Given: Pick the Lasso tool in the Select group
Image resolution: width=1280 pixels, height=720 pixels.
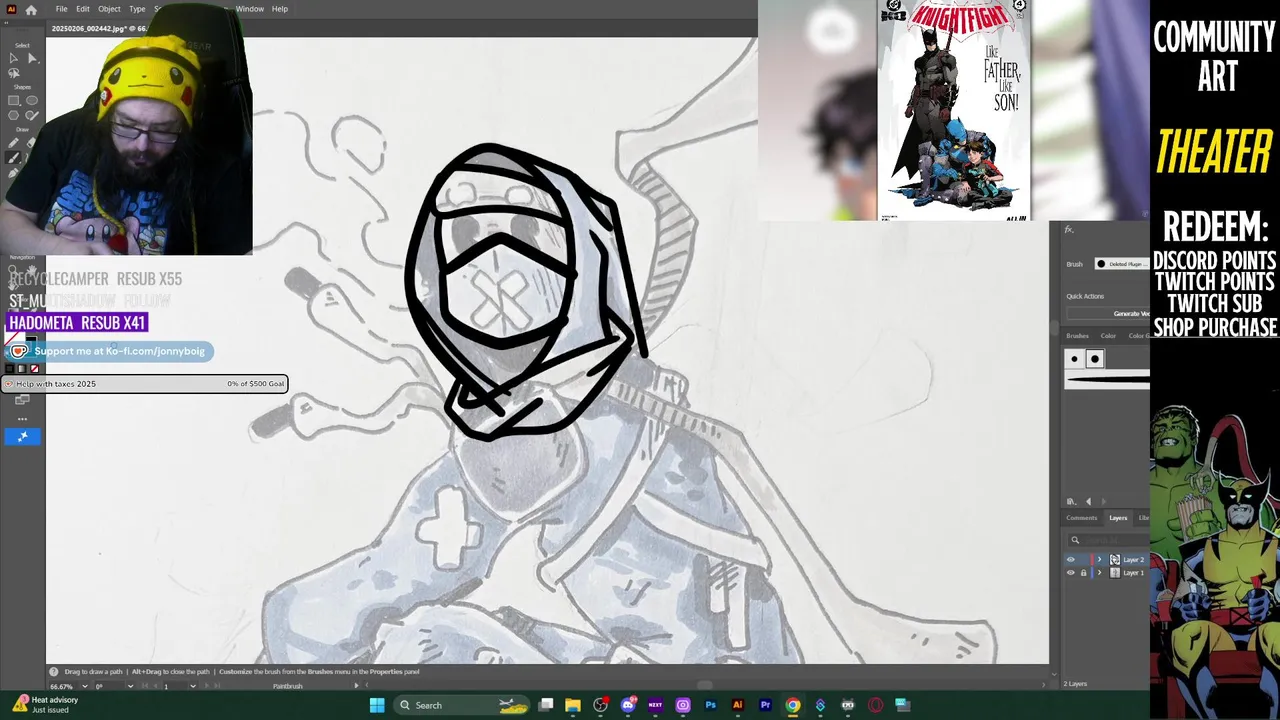Looking at the screenshot, I should click(13, 74).
